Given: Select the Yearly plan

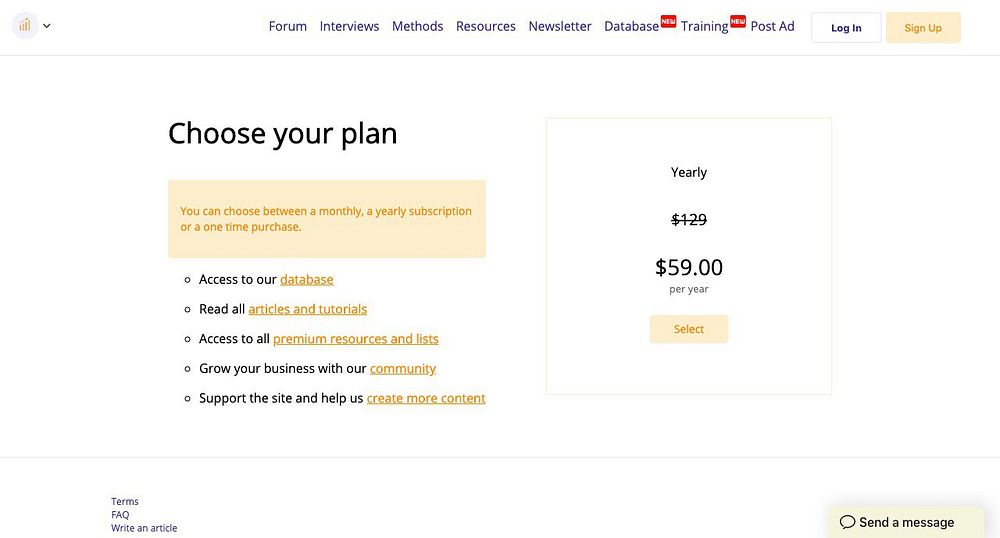Looking at the screenshot, I should point(688,329).
